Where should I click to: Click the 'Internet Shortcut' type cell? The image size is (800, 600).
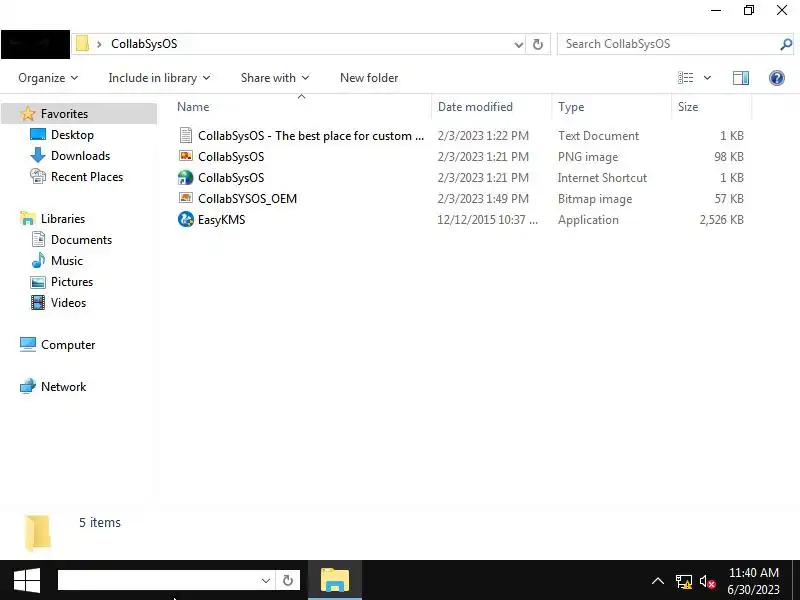point(602,178)
